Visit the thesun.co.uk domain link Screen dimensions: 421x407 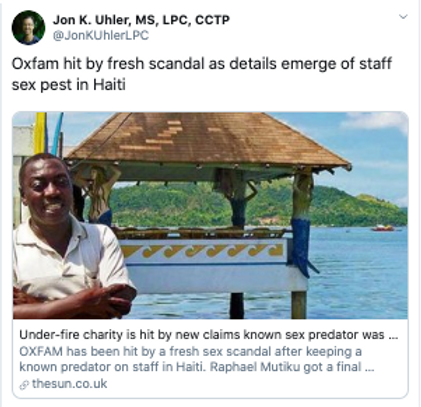click(70, 384)
